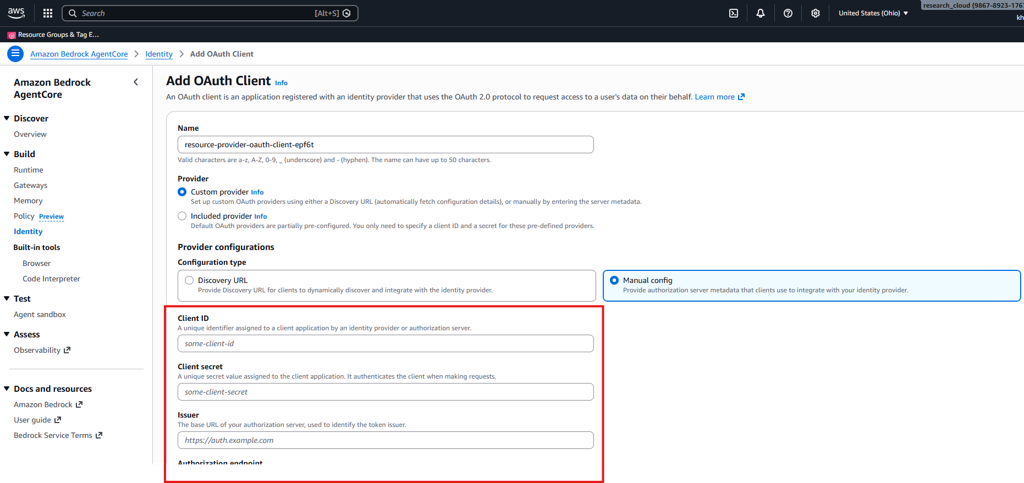Open the settings gear icon
Screen dimensions: 1024x483
click(816, 13)
